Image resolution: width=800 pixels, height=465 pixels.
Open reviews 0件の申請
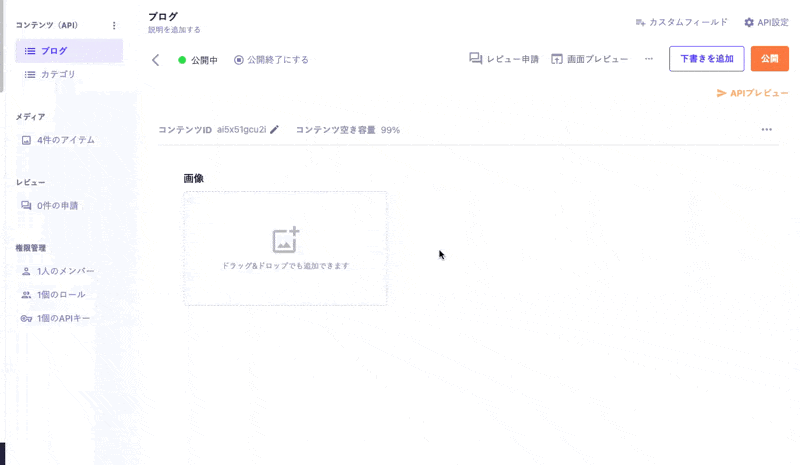[49, 206]
